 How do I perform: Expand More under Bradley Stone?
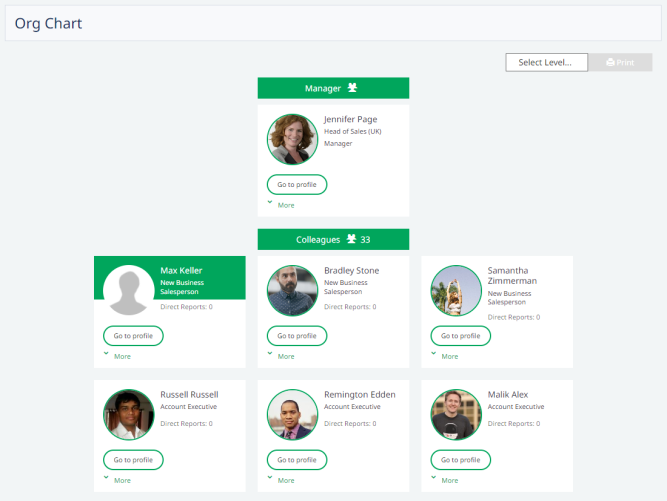point(285,356)
